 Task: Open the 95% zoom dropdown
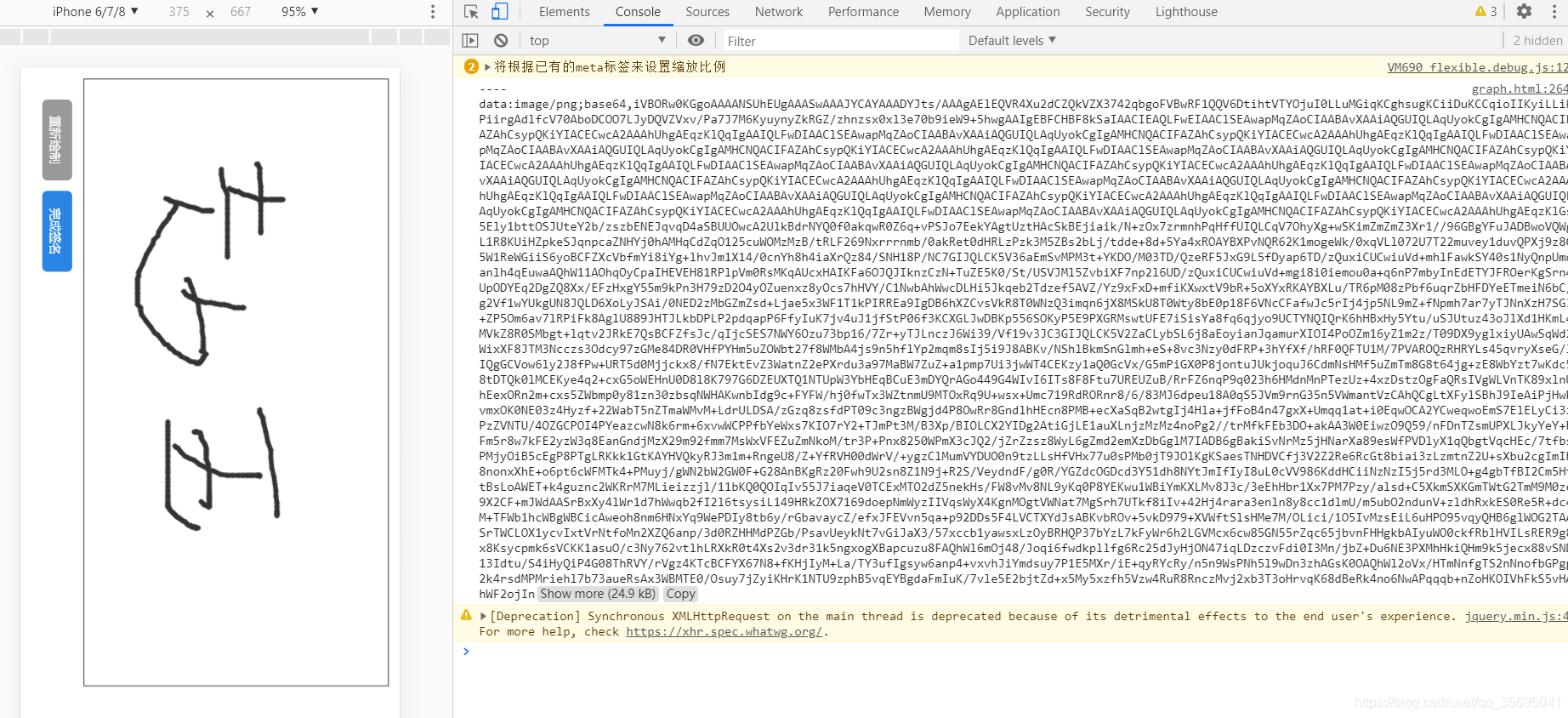click(x=299, y=11)
